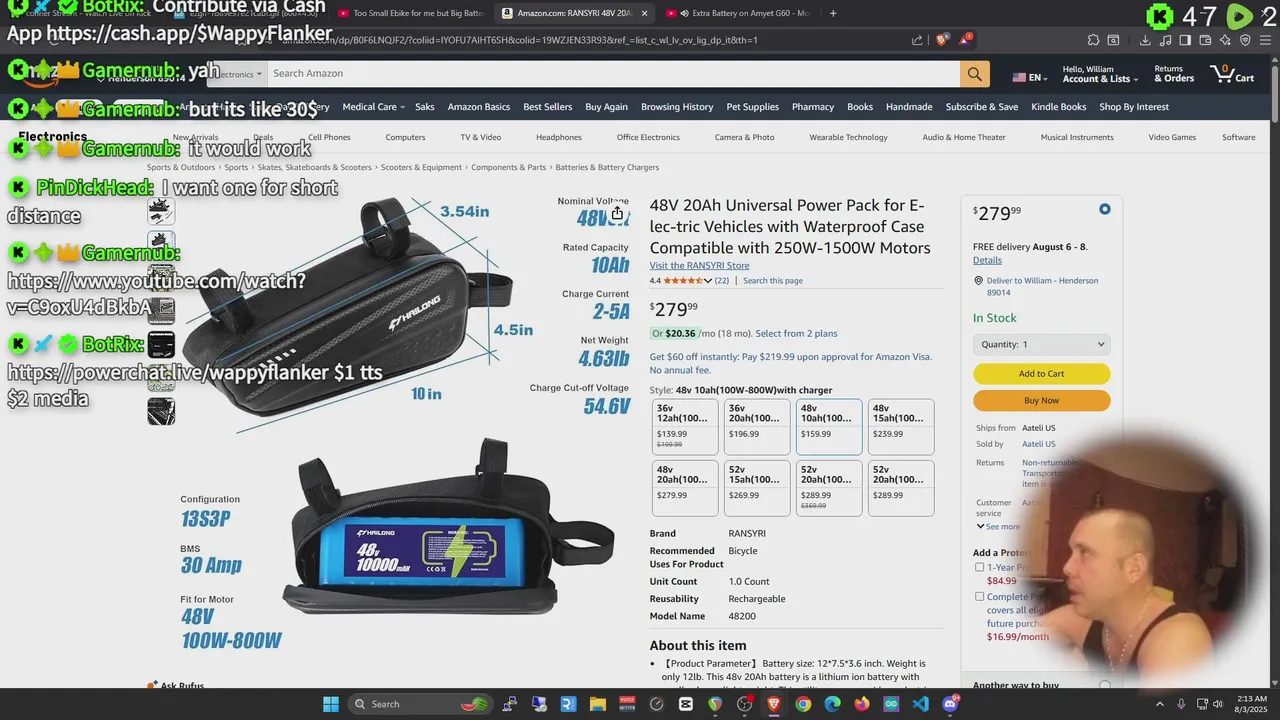Image resolution: width=1280 pixels, height=720 pixels.
Task: Select the Another way to buy radio button
Action: pyautogui.click(x=1104, y=686)
